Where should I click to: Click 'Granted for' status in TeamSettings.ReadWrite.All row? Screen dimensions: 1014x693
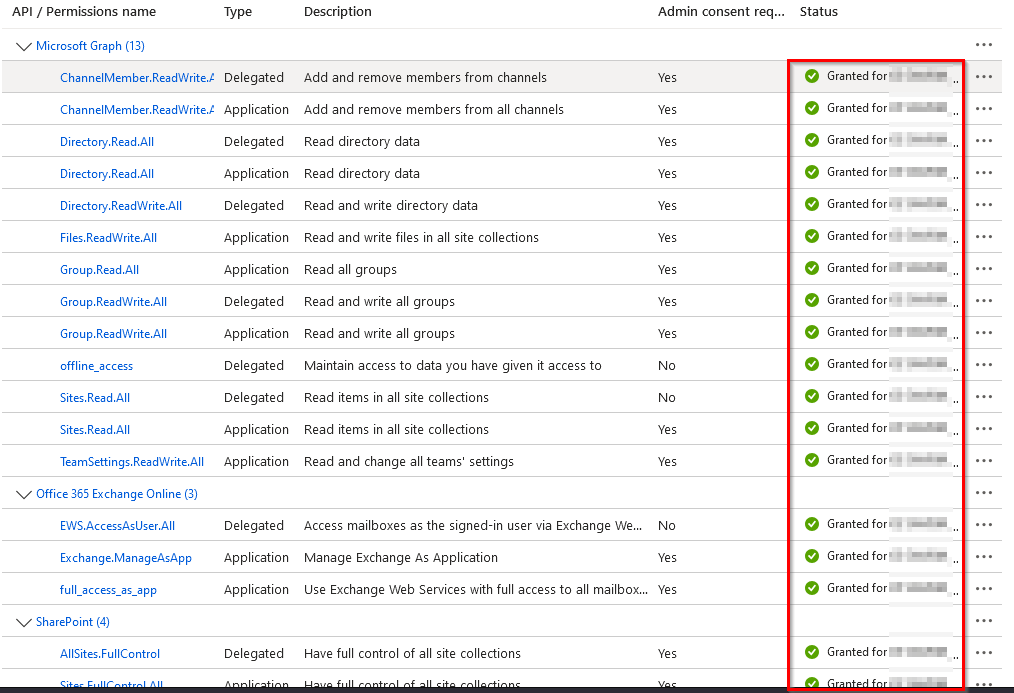click(x=857, y=460)
